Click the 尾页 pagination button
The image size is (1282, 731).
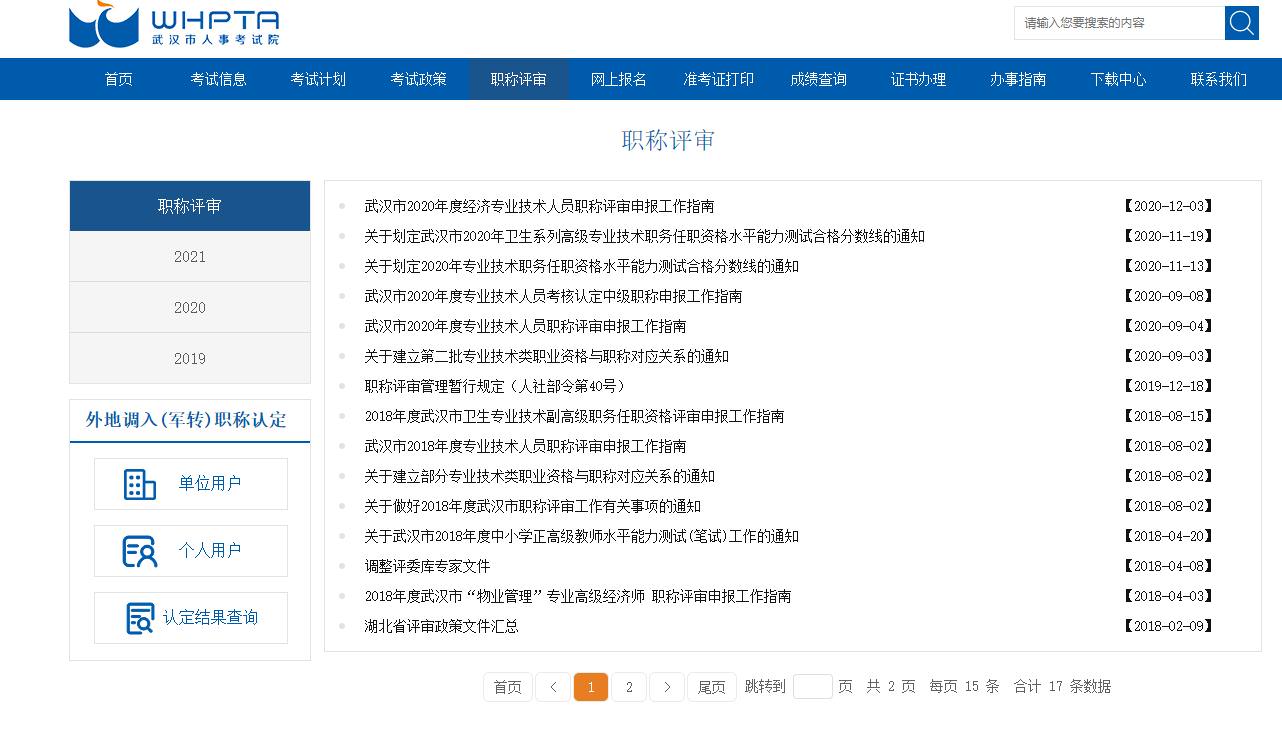click(x=712, y=687)
